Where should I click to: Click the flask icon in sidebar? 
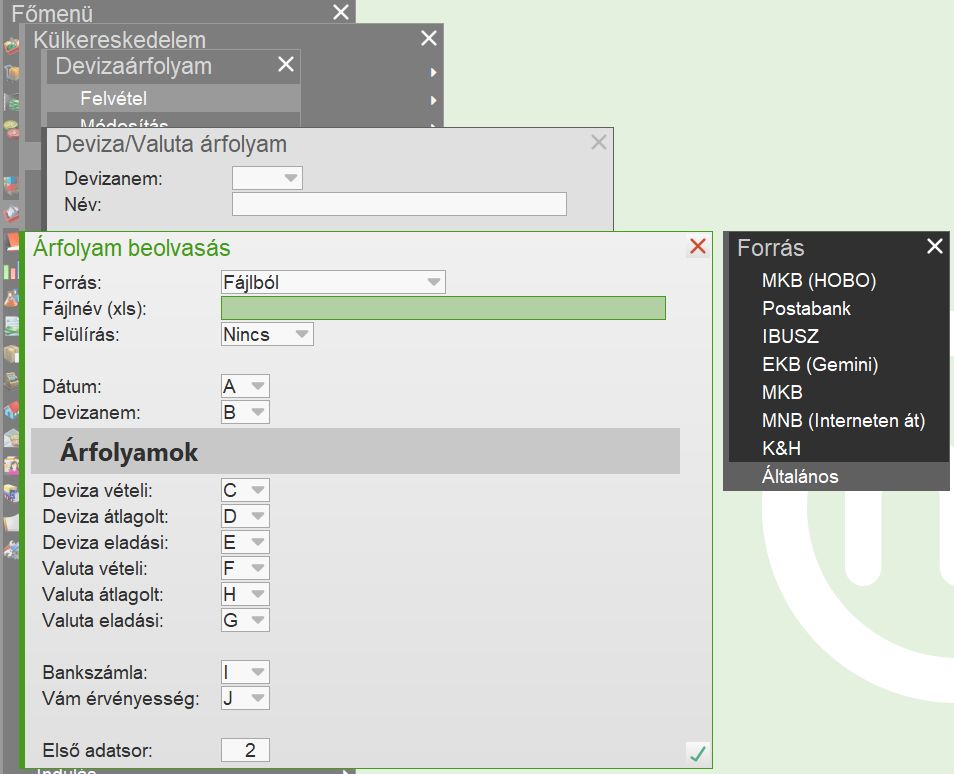pyautogui.click(x=11, y=298)
